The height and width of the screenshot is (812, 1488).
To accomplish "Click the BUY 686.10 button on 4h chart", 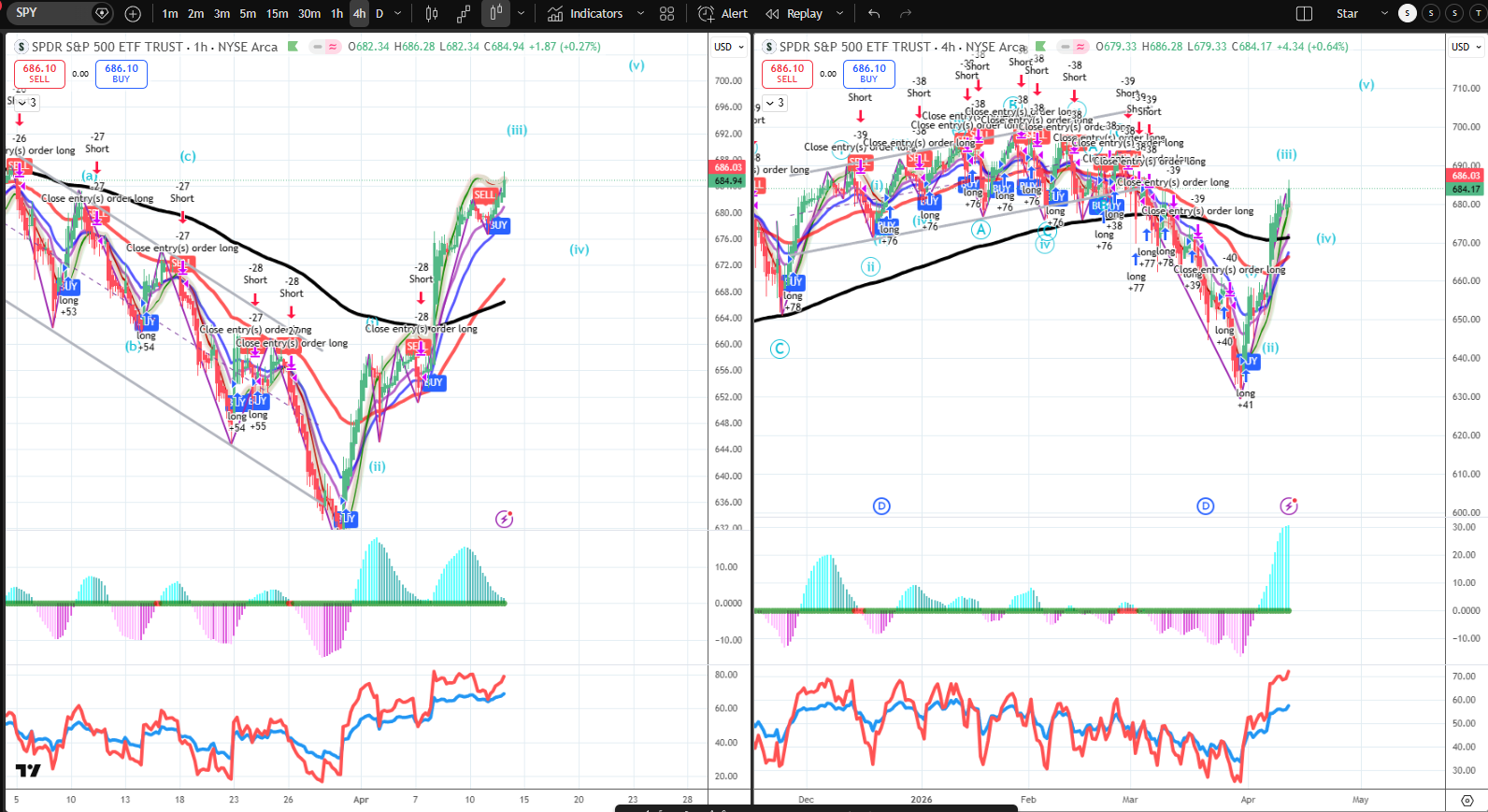I will point(869,74).
